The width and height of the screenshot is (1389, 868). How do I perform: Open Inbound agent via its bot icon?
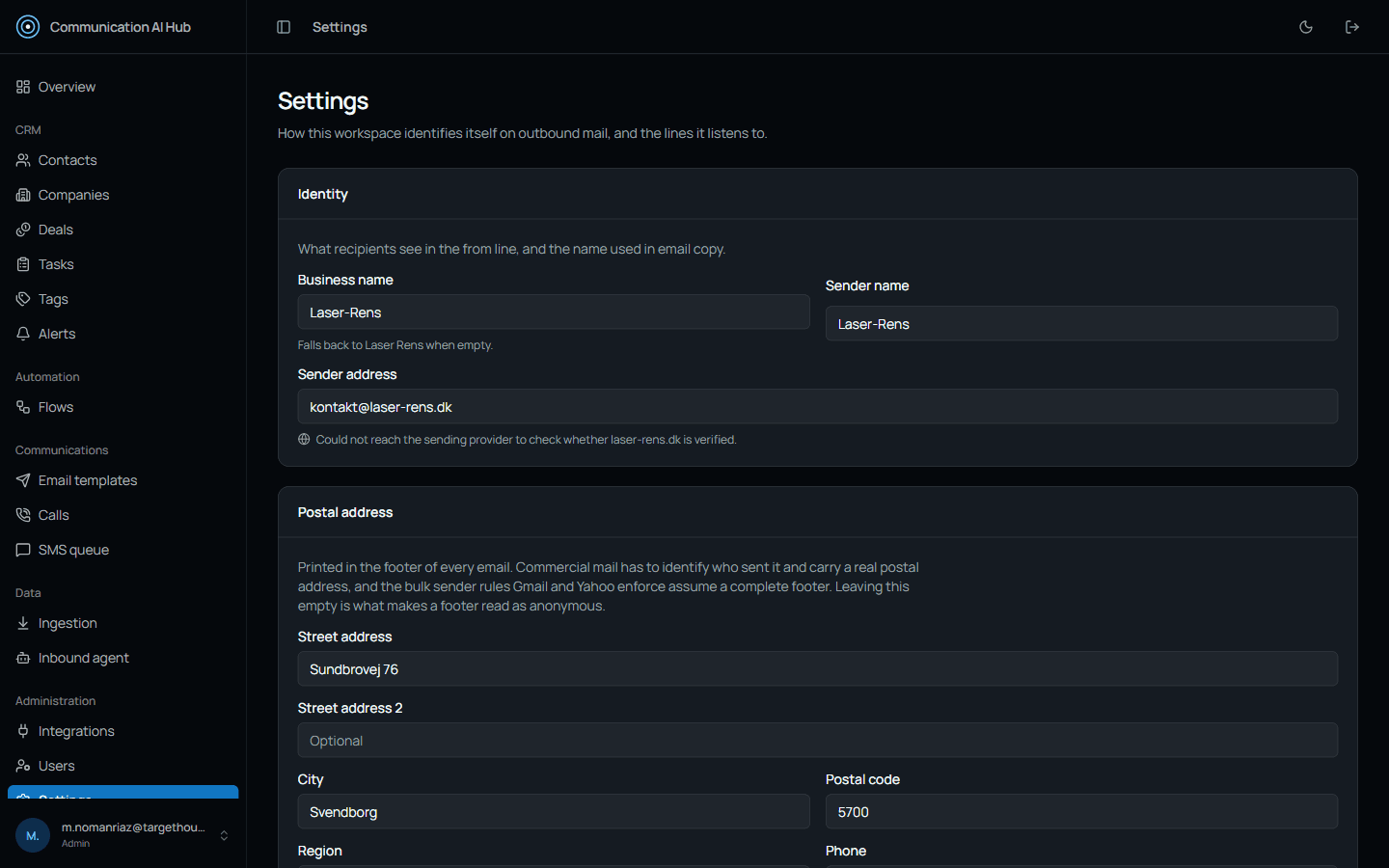pos(23,658)
